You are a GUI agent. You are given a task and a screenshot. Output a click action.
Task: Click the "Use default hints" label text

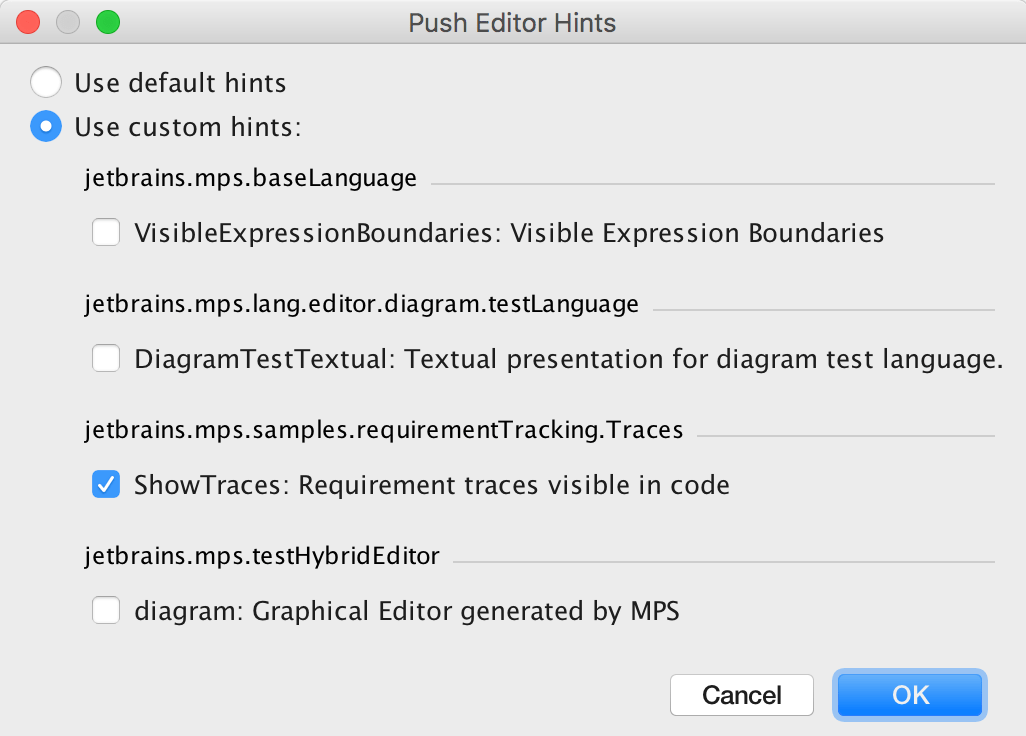point(180,82)
